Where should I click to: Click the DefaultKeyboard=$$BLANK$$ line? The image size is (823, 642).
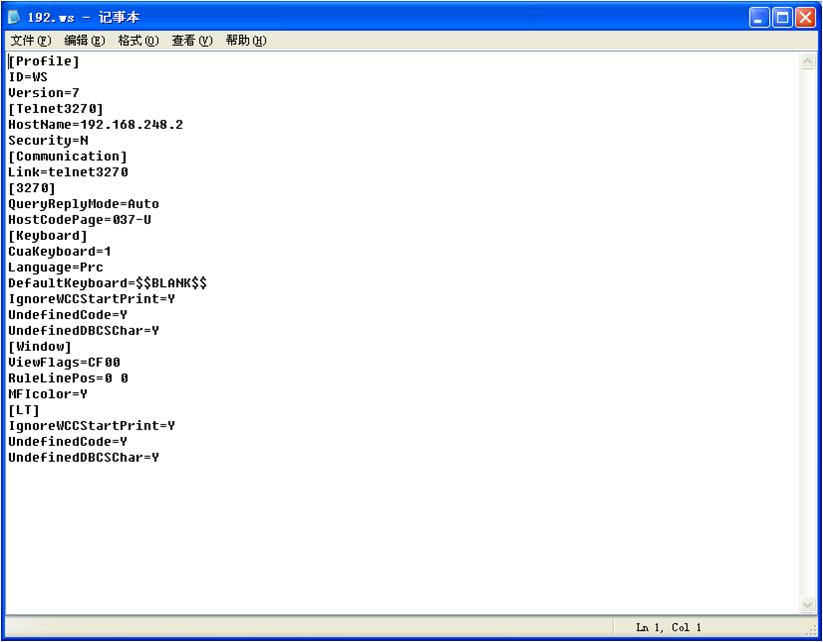108,283
